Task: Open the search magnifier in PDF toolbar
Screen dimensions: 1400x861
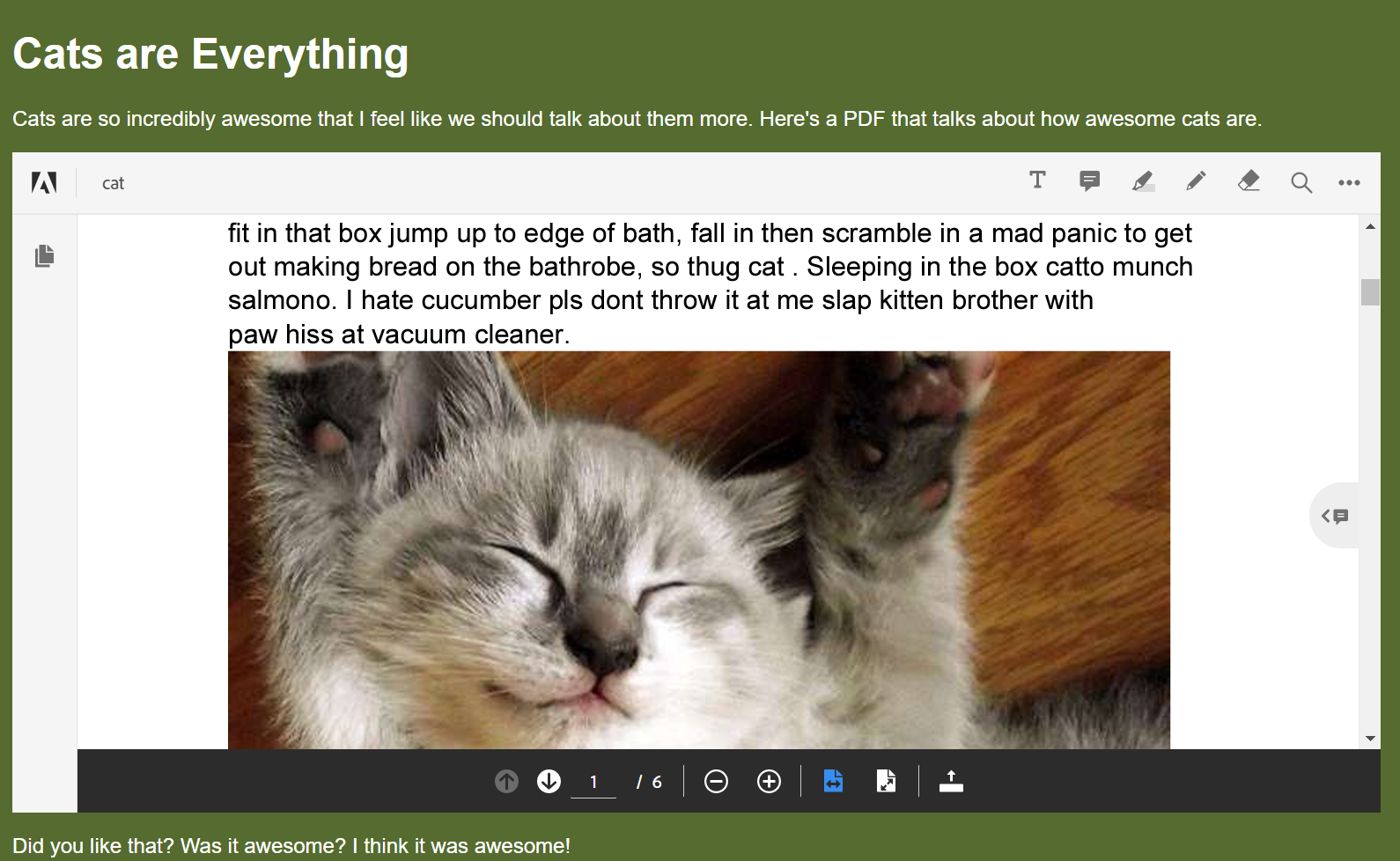Action: point(1301,182)
